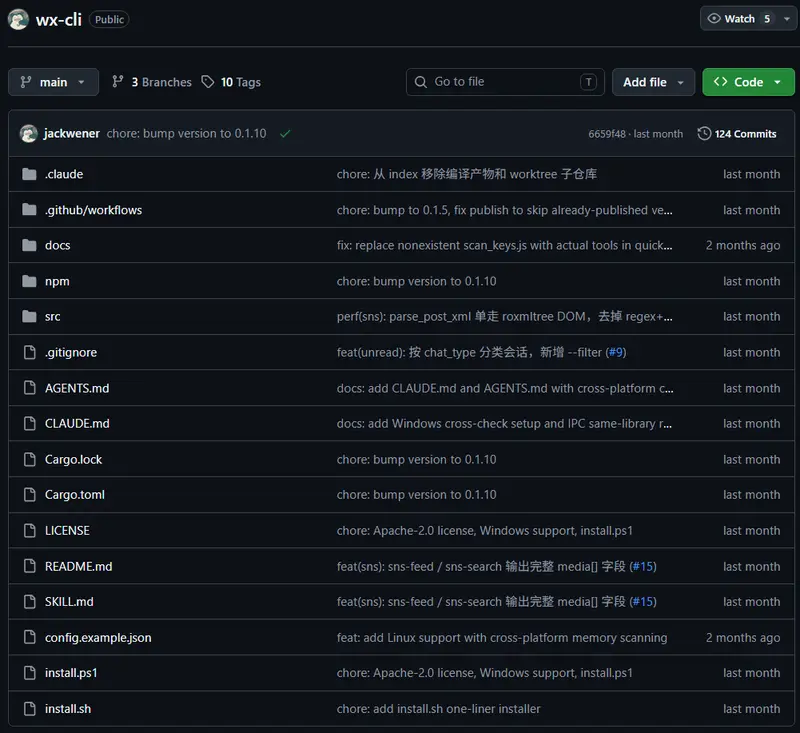This screenshot has height=733, width=800.
Task: Open commit message 'feat: add Linux support'
Action: click(x=502, y=638)
